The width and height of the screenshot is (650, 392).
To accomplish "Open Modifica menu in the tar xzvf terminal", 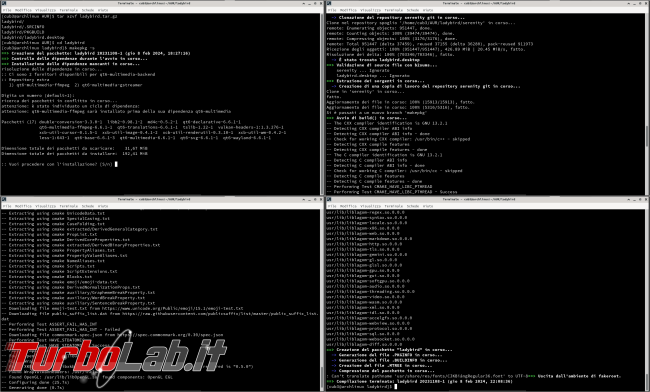I will pyautogui.click(x=23, y=10).
